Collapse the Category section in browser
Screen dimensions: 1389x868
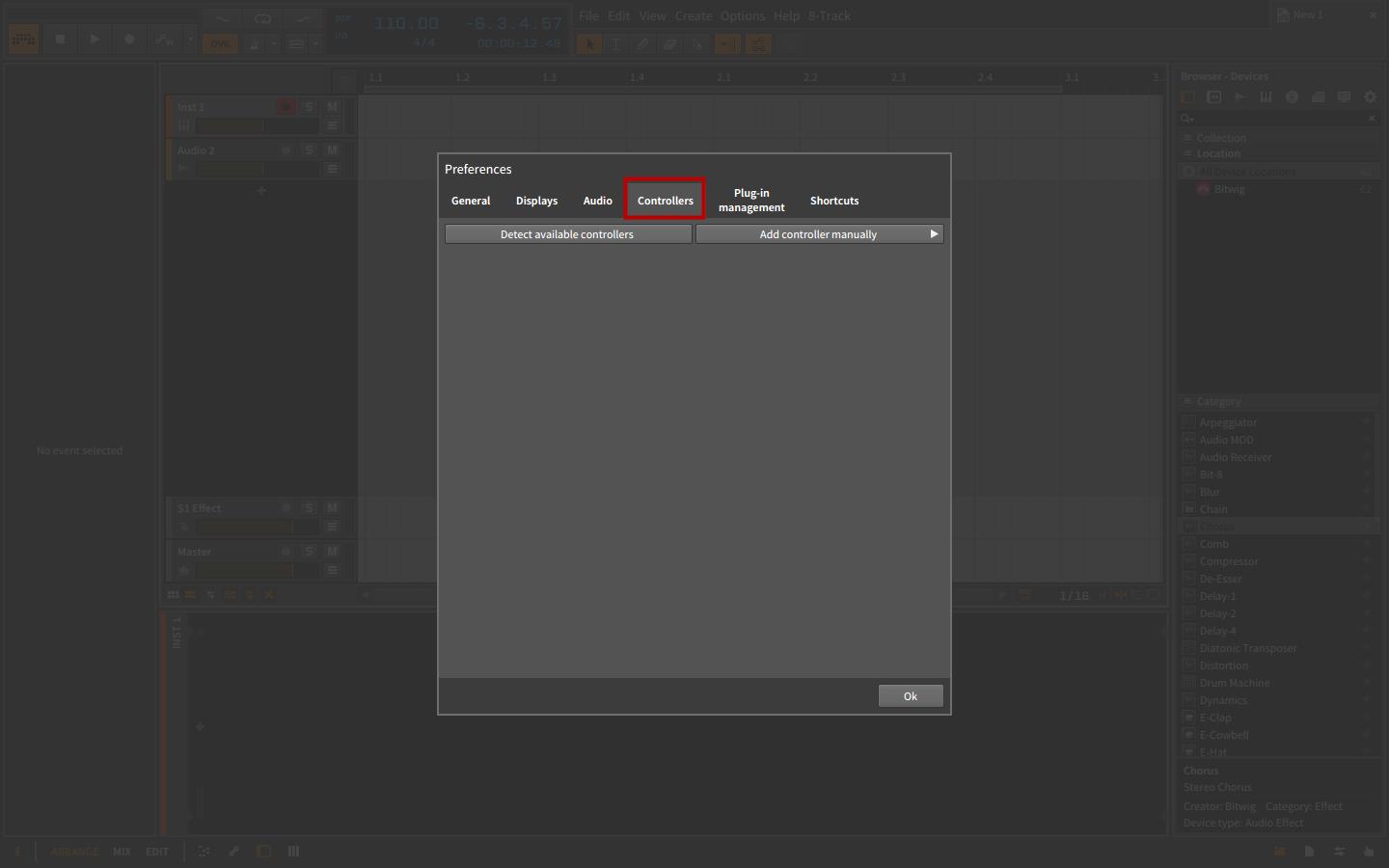pos(1188,401)
